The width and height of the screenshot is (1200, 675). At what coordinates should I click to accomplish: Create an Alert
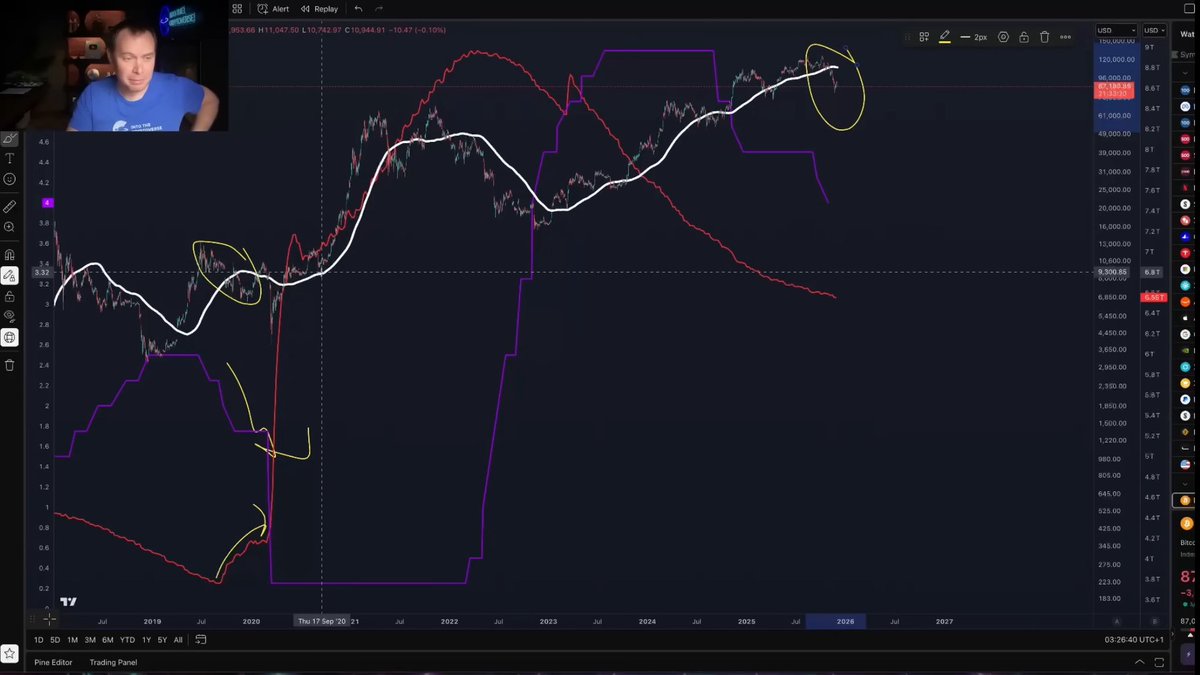(x=273, y=9)
